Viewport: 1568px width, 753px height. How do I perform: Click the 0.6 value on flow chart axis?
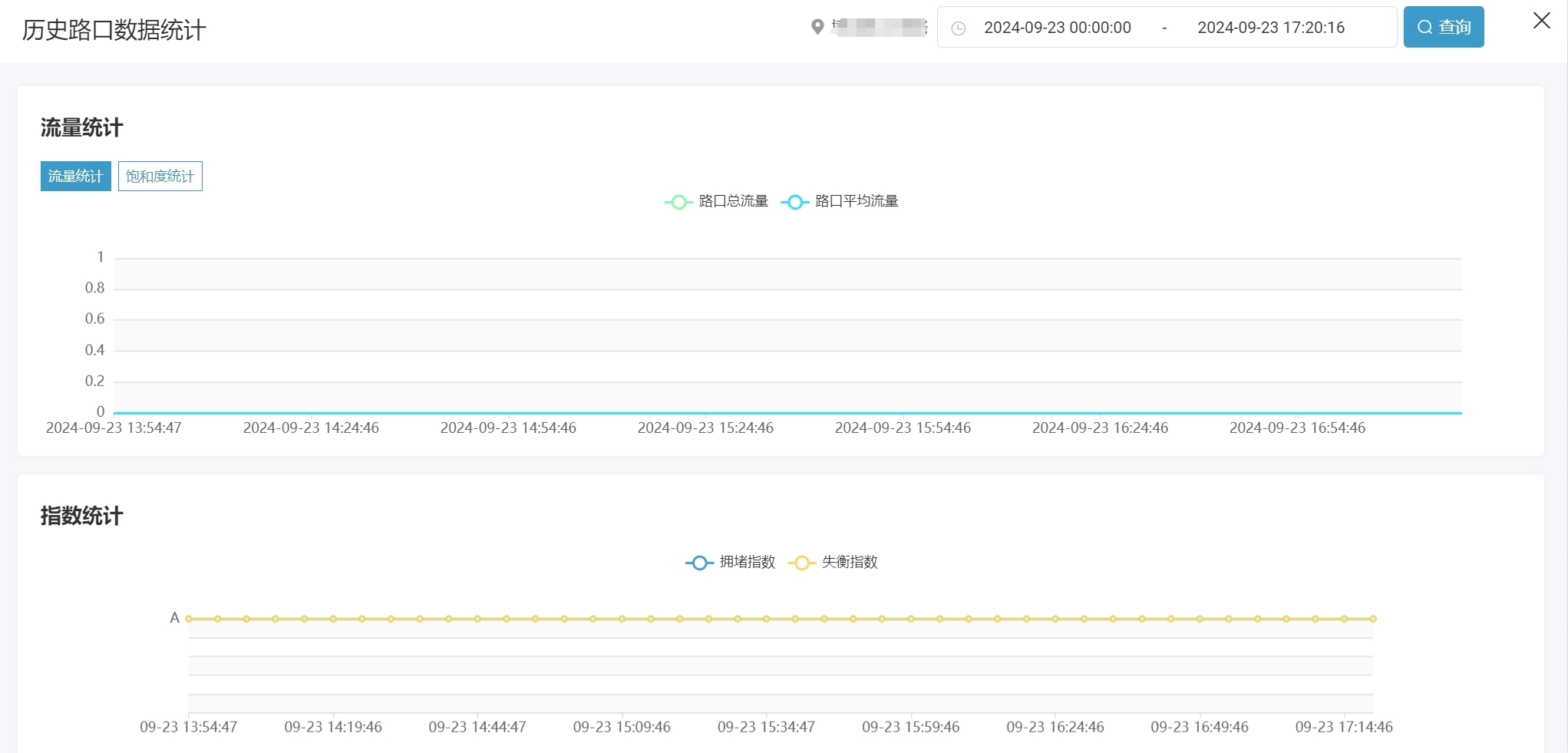[94, 319]
